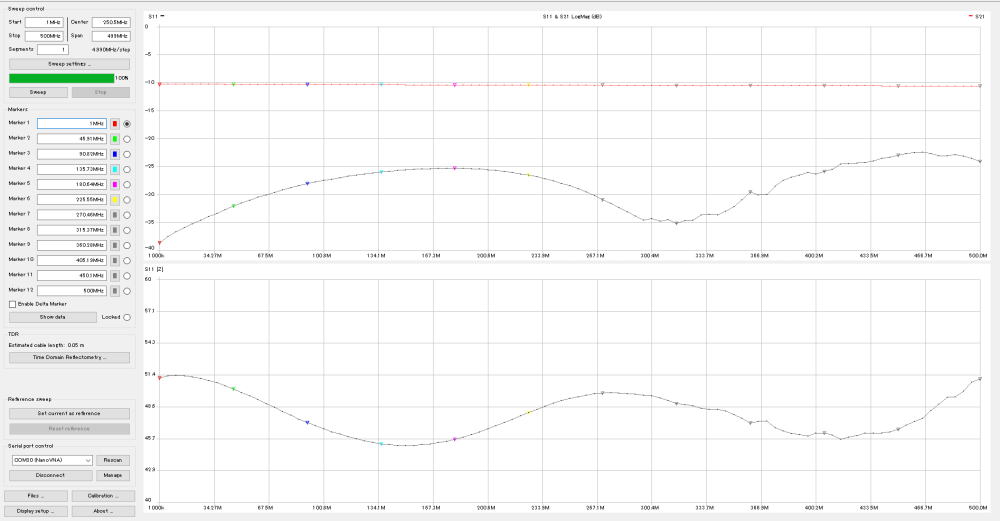This screenshot has width=1000, height=521.
Task: Click red Marker 1 triangle on lower S11 chart
Action: [159, 378]
